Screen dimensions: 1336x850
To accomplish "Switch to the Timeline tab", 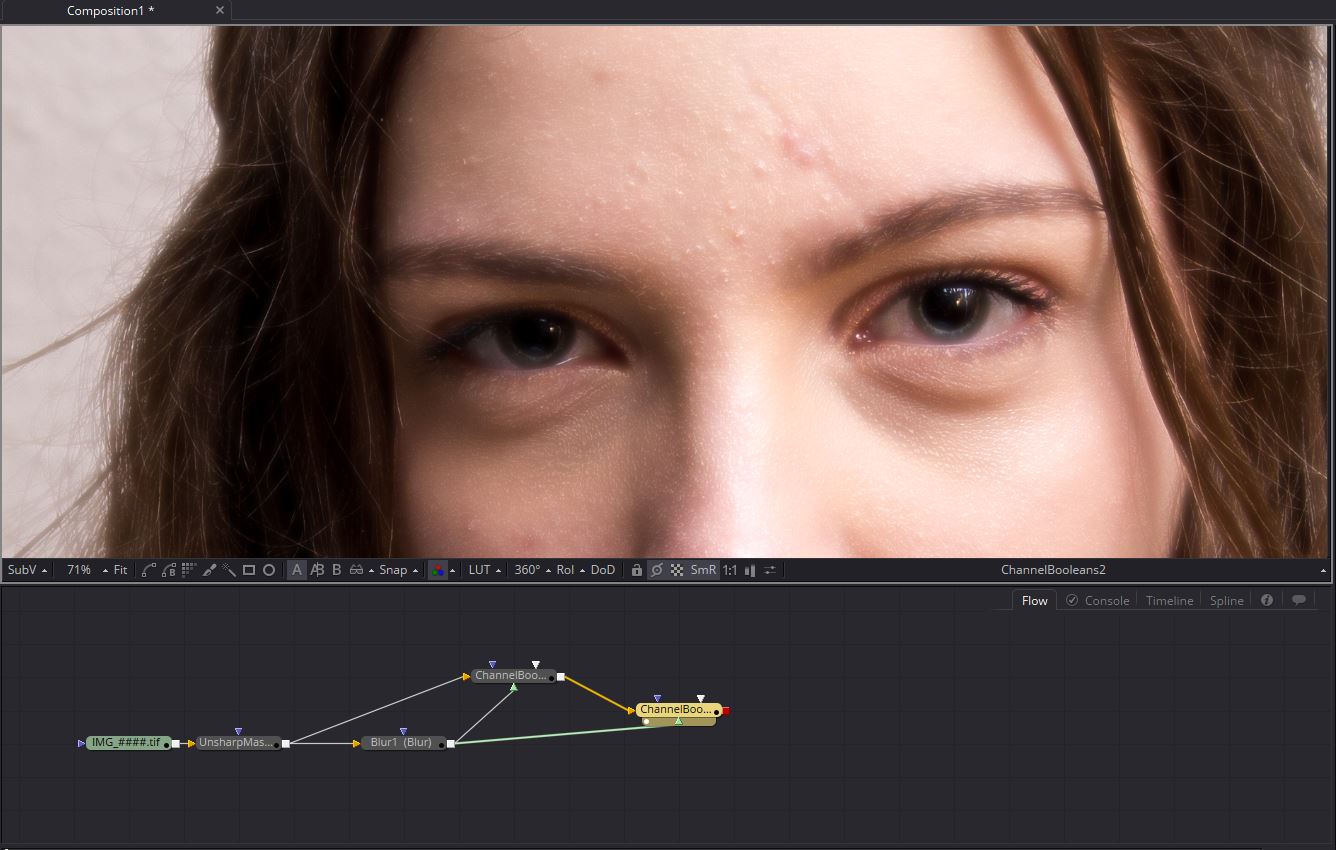I will [1169, 600].
